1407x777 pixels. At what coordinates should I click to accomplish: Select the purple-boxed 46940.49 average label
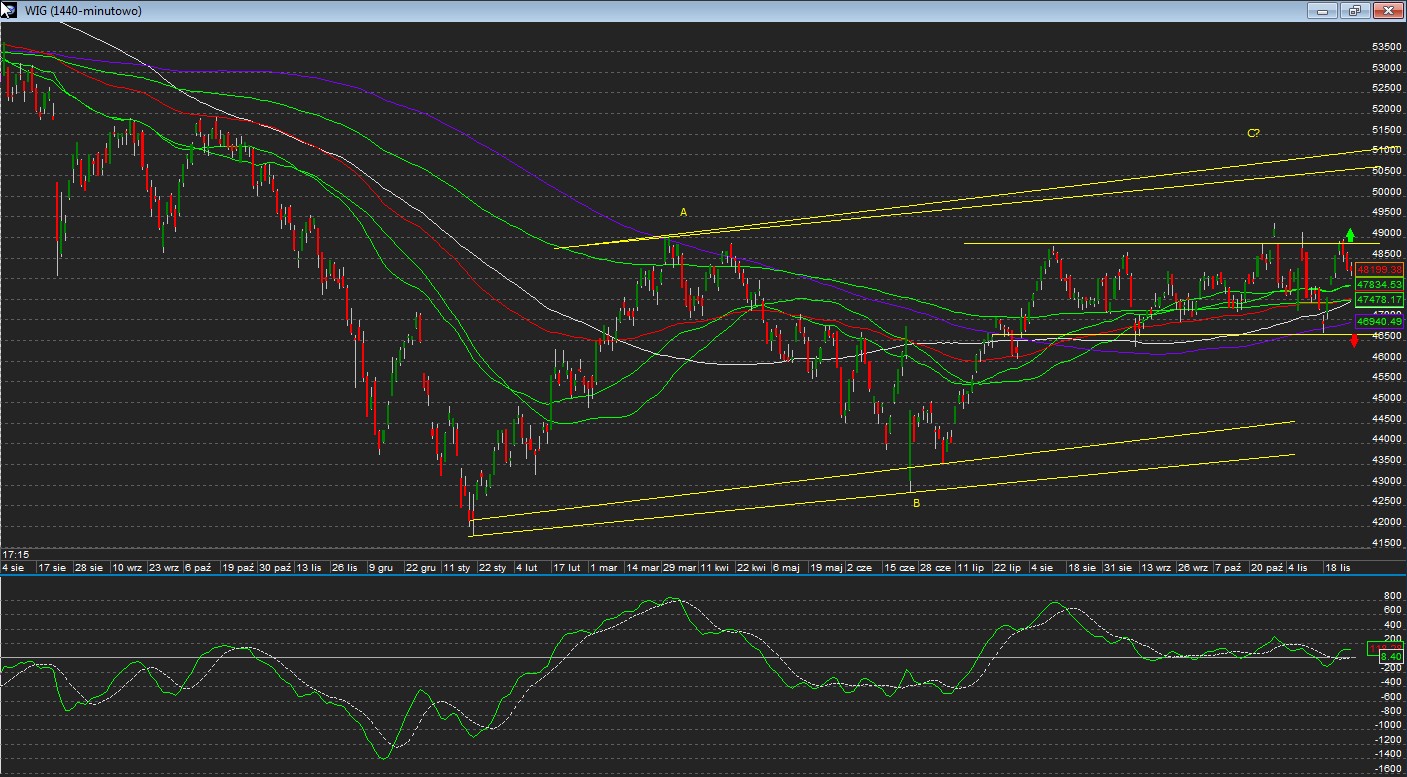tap(1380, 322)
